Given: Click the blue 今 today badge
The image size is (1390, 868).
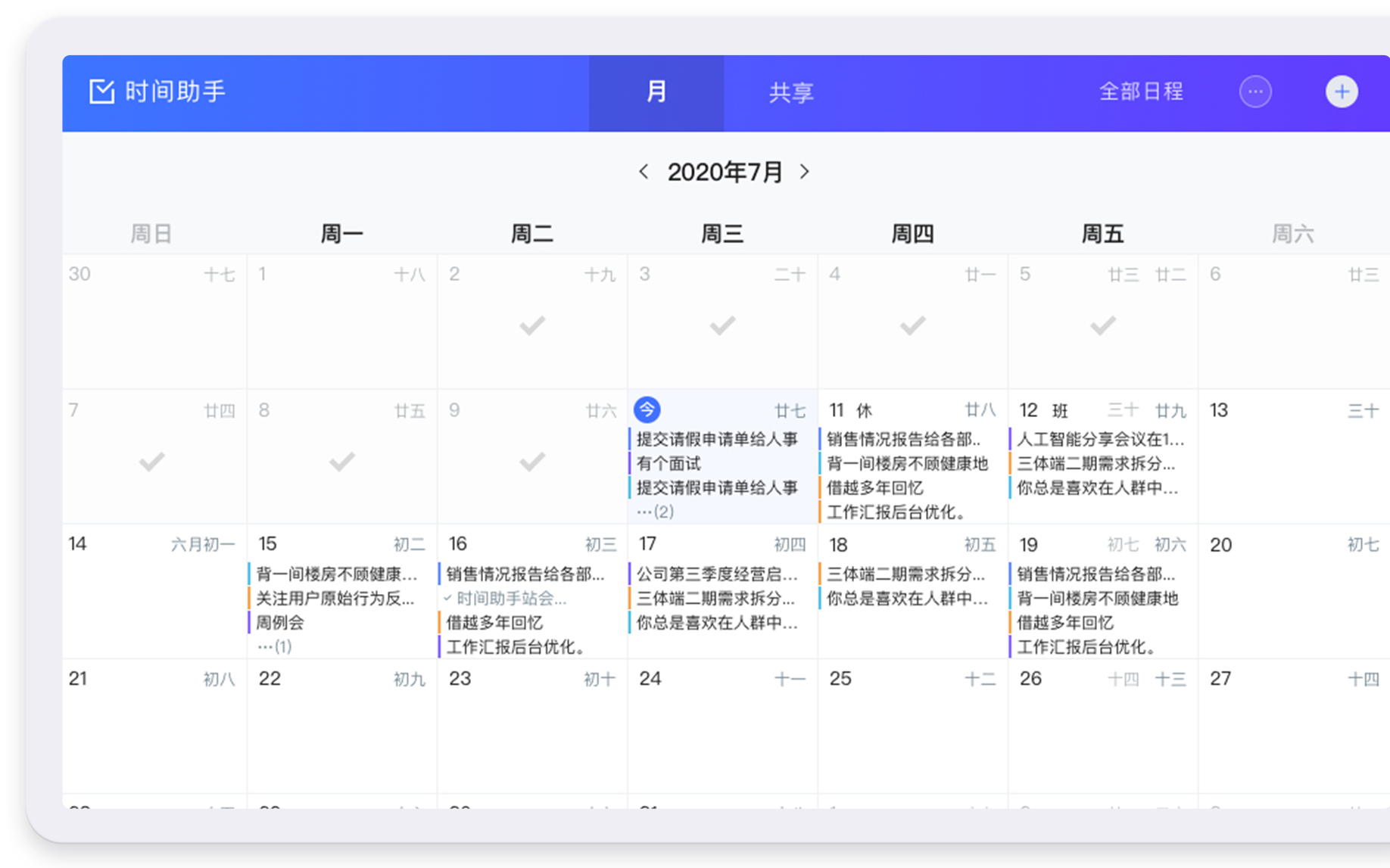Looking at the screenshot, I should (x=647, y=410).
